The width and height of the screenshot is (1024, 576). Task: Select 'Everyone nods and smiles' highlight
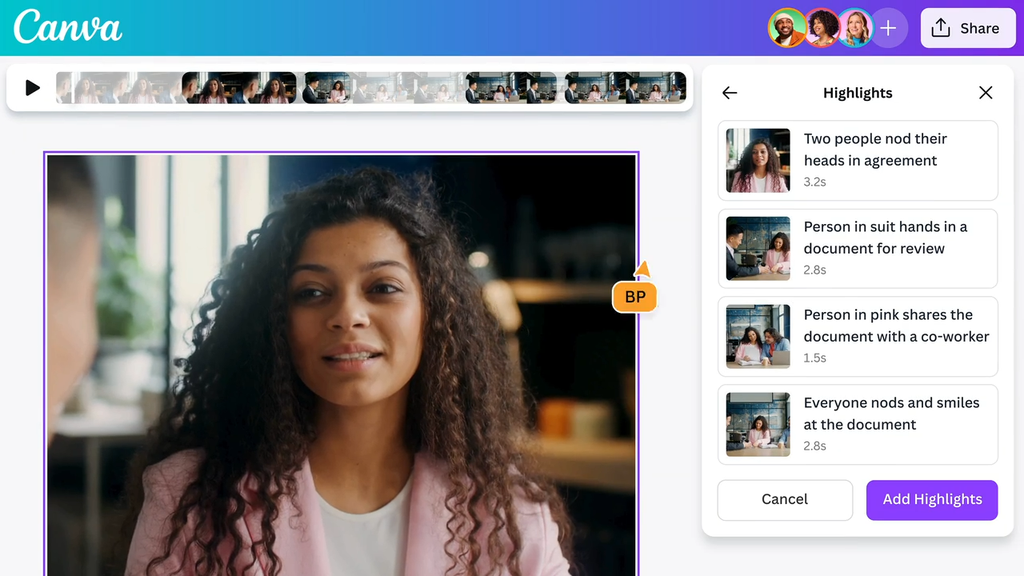point(857,424)
